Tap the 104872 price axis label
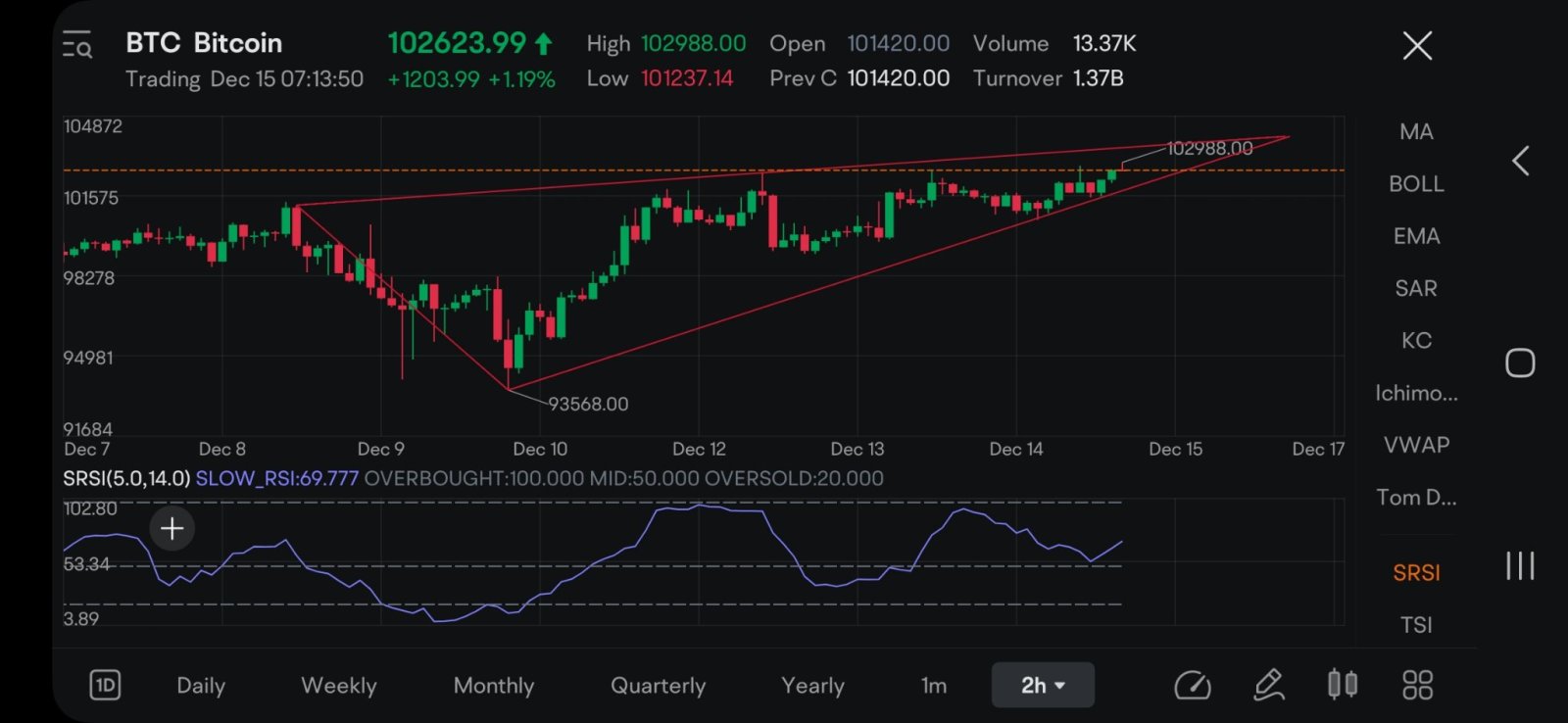The width and height of the screenshot is (1568, 723). [93, 126]
